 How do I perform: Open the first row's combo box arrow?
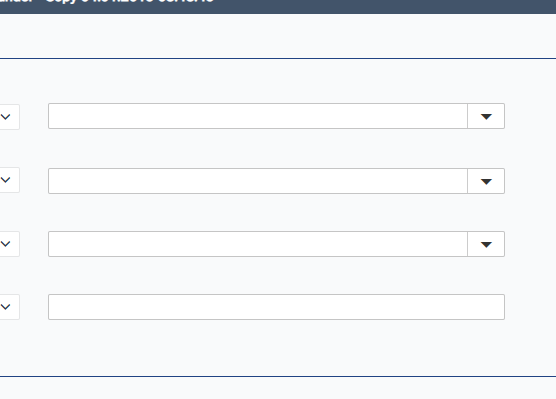(x=486, y=116)
